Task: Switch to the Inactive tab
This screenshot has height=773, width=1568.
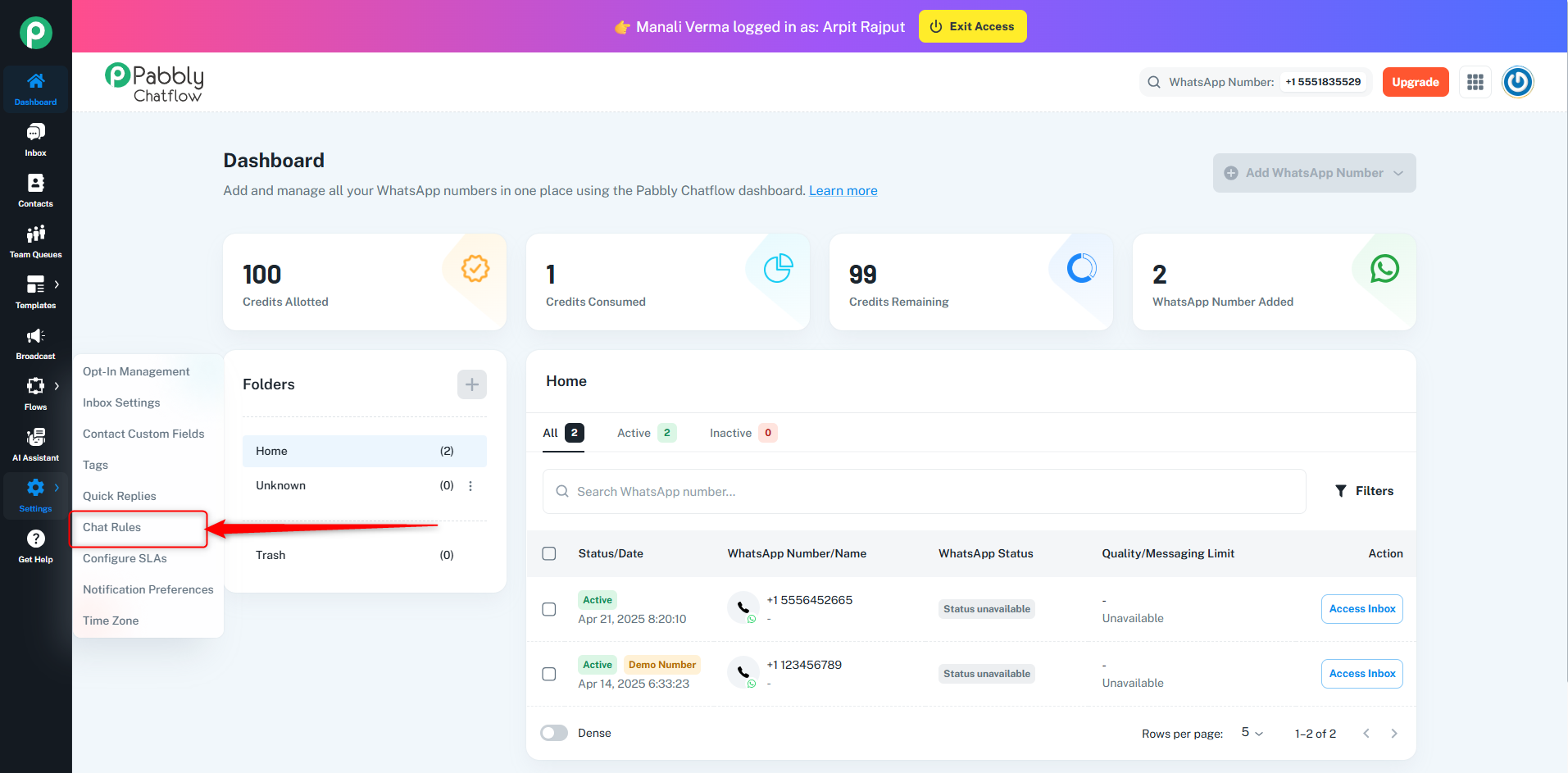Action: tap(743, 433)
